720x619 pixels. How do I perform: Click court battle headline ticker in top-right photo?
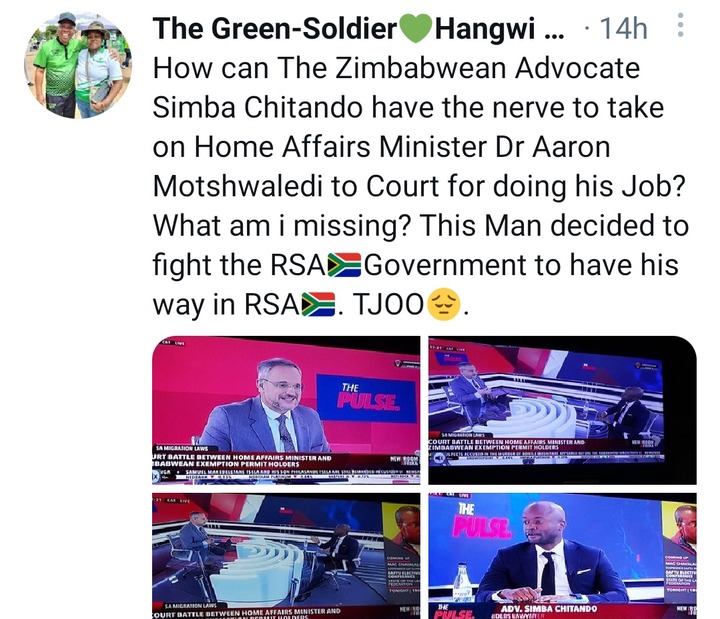506,444
